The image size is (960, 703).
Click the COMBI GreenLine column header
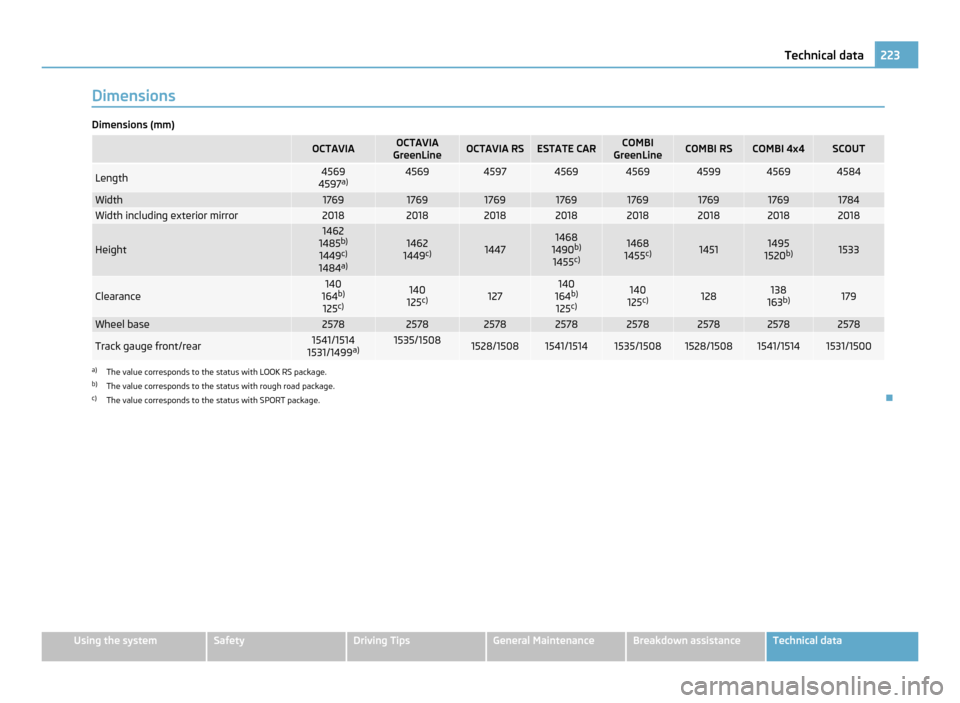pos(637,149)
